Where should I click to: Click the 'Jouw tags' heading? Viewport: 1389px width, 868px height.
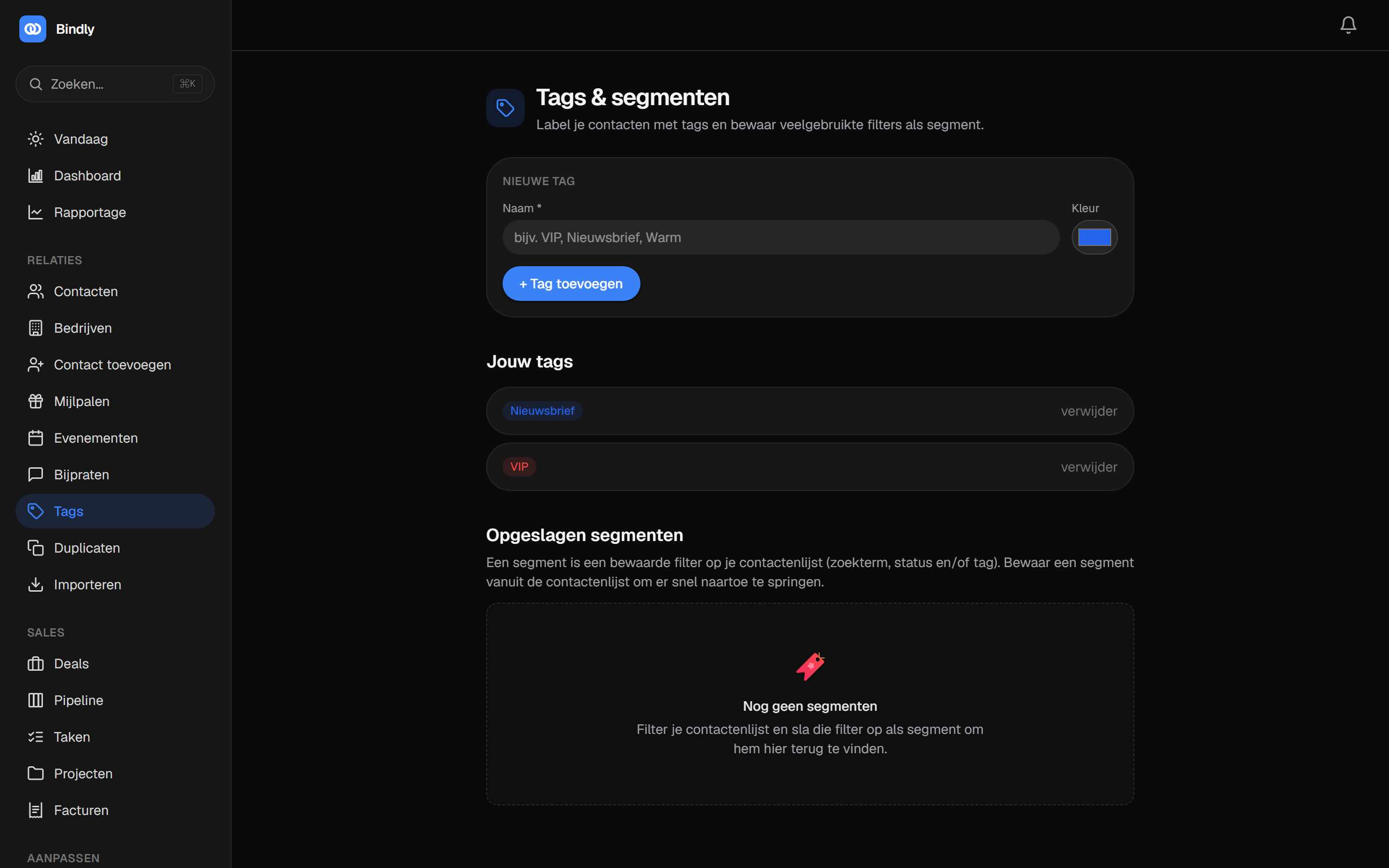click(529, 362)
